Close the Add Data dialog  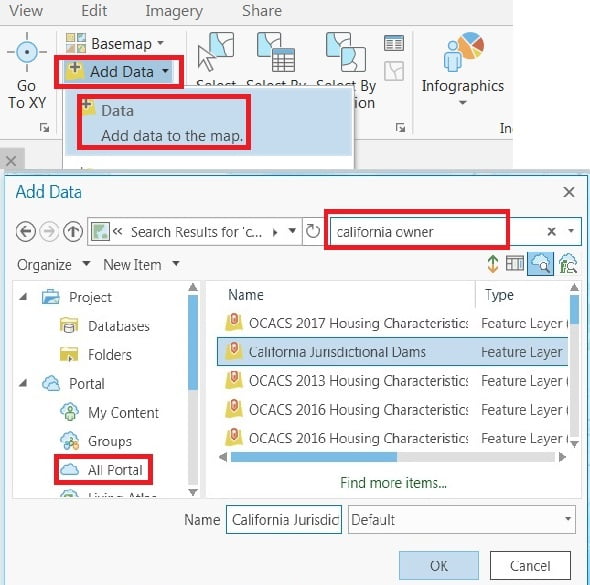pyautogui.click(x=569, y=192)
